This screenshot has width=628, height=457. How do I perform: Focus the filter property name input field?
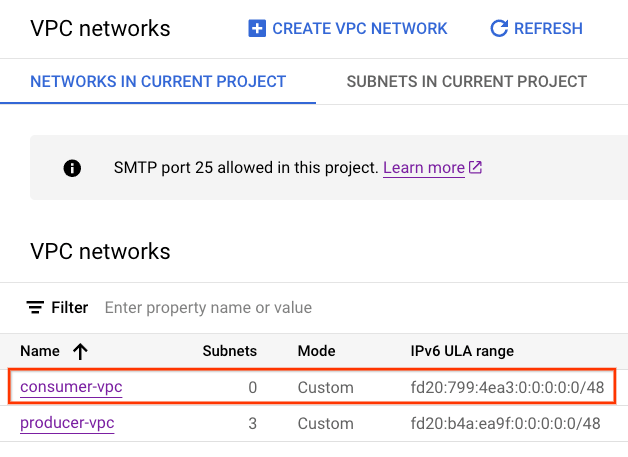coord(300,307)
